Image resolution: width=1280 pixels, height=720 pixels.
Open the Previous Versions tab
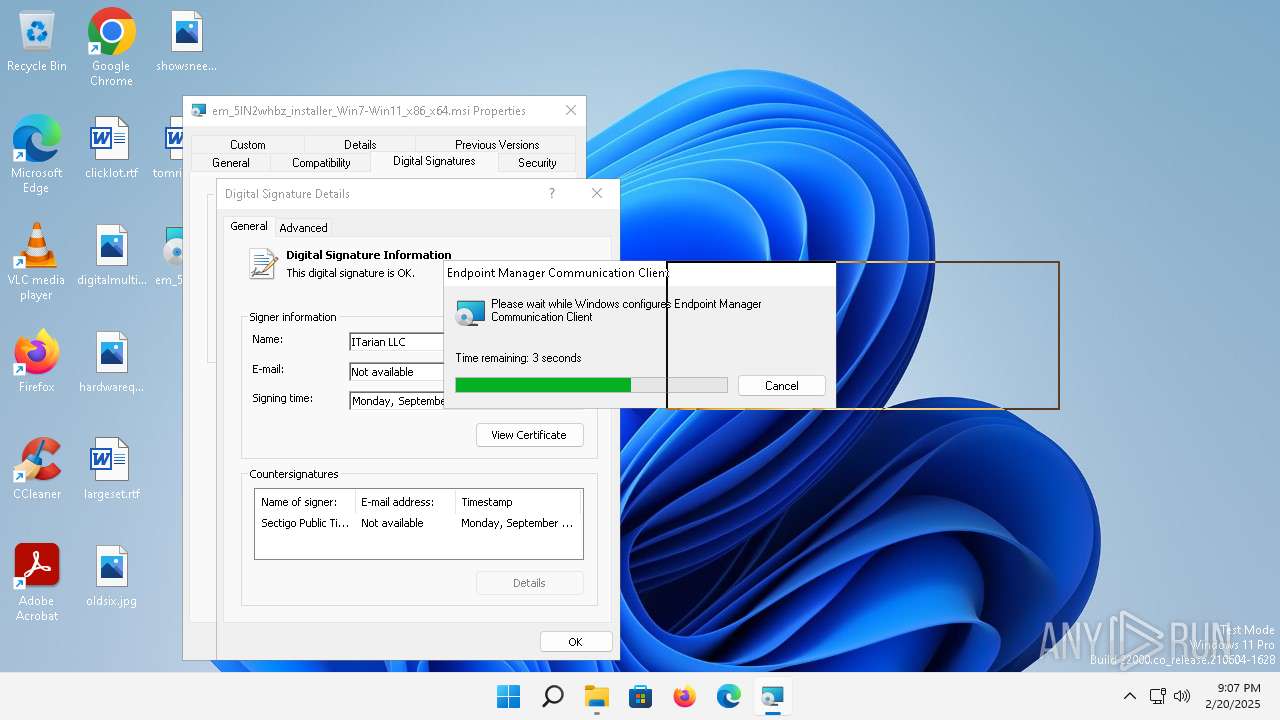coord(497,145)
